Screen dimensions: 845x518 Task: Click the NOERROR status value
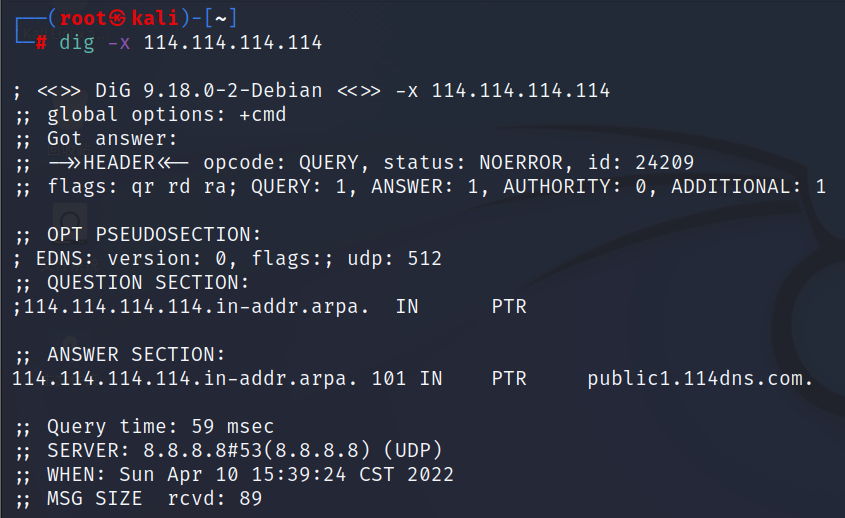521,163
